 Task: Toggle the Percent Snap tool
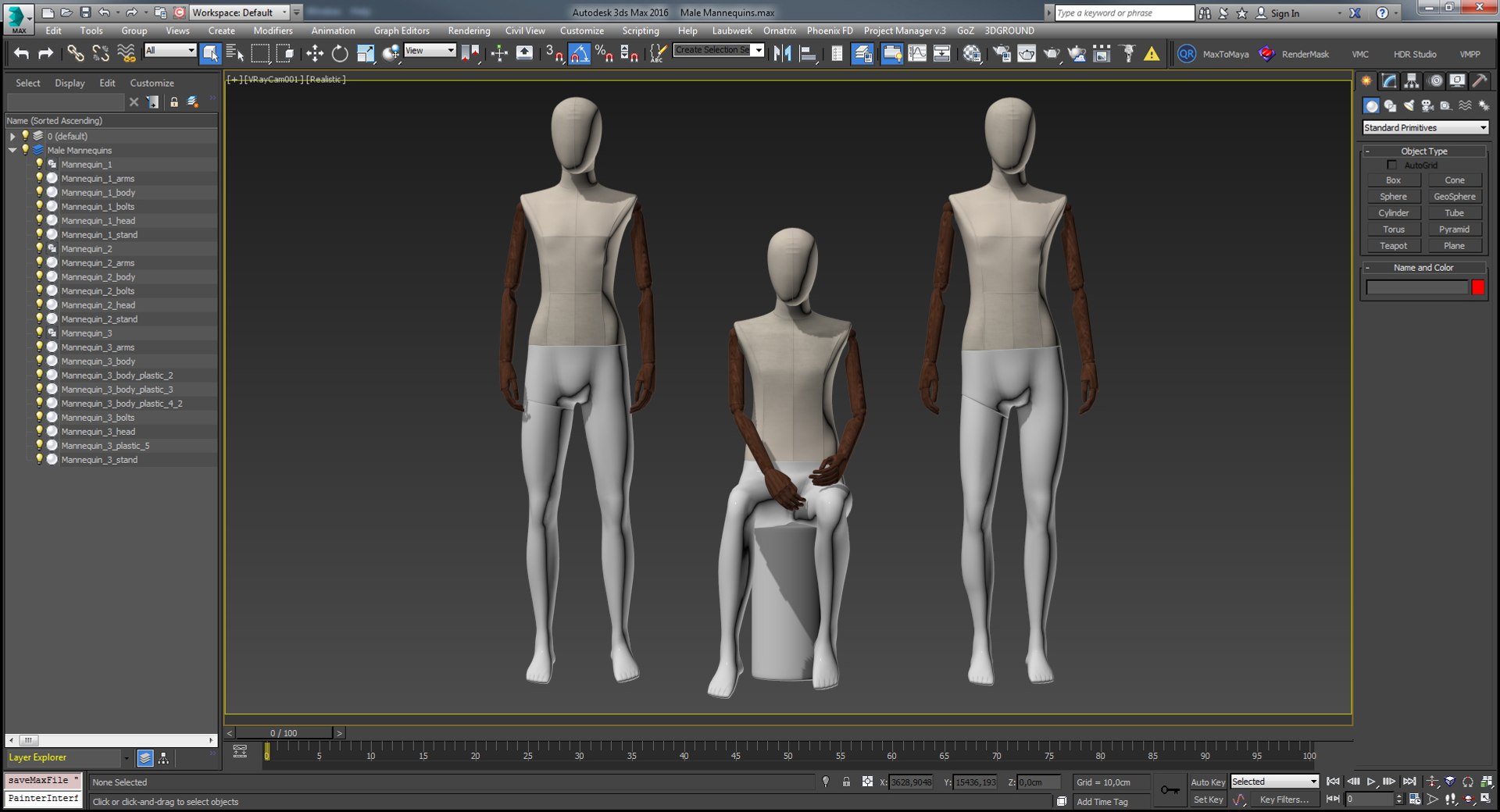coord(604,53)
